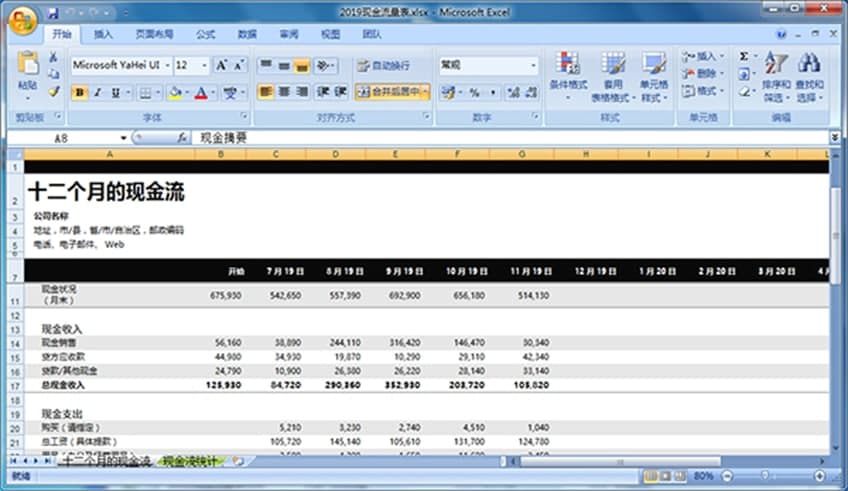This screenshot has height=491, width=848.
Task: Switch to the 现金流统计 sheet tab
Action: pyautogui.click(x=195, y=461)
